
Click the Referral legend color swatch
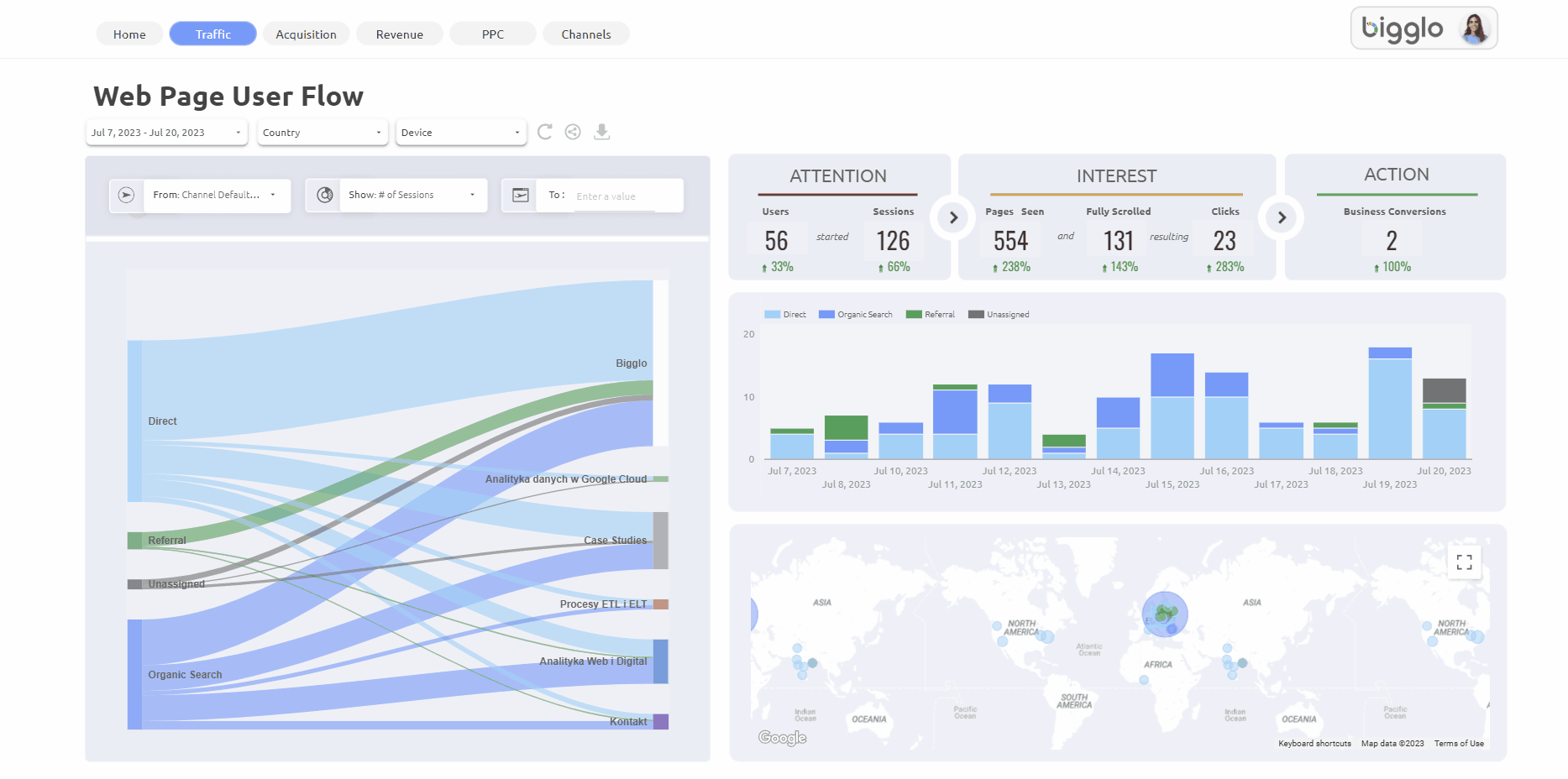[x=916, y=314]
